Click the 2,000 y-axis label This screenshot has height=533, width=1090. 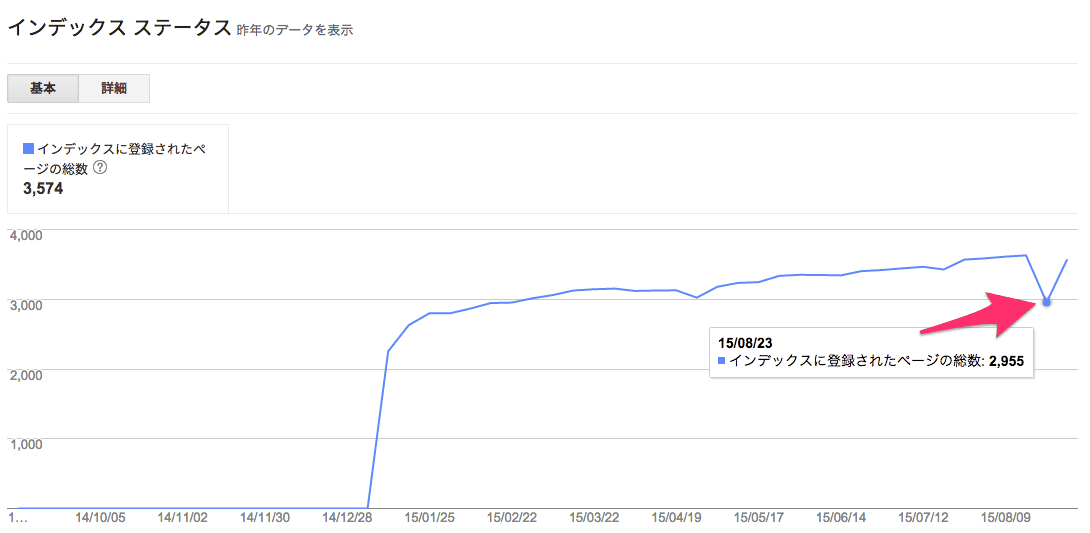tap(24, 374)
